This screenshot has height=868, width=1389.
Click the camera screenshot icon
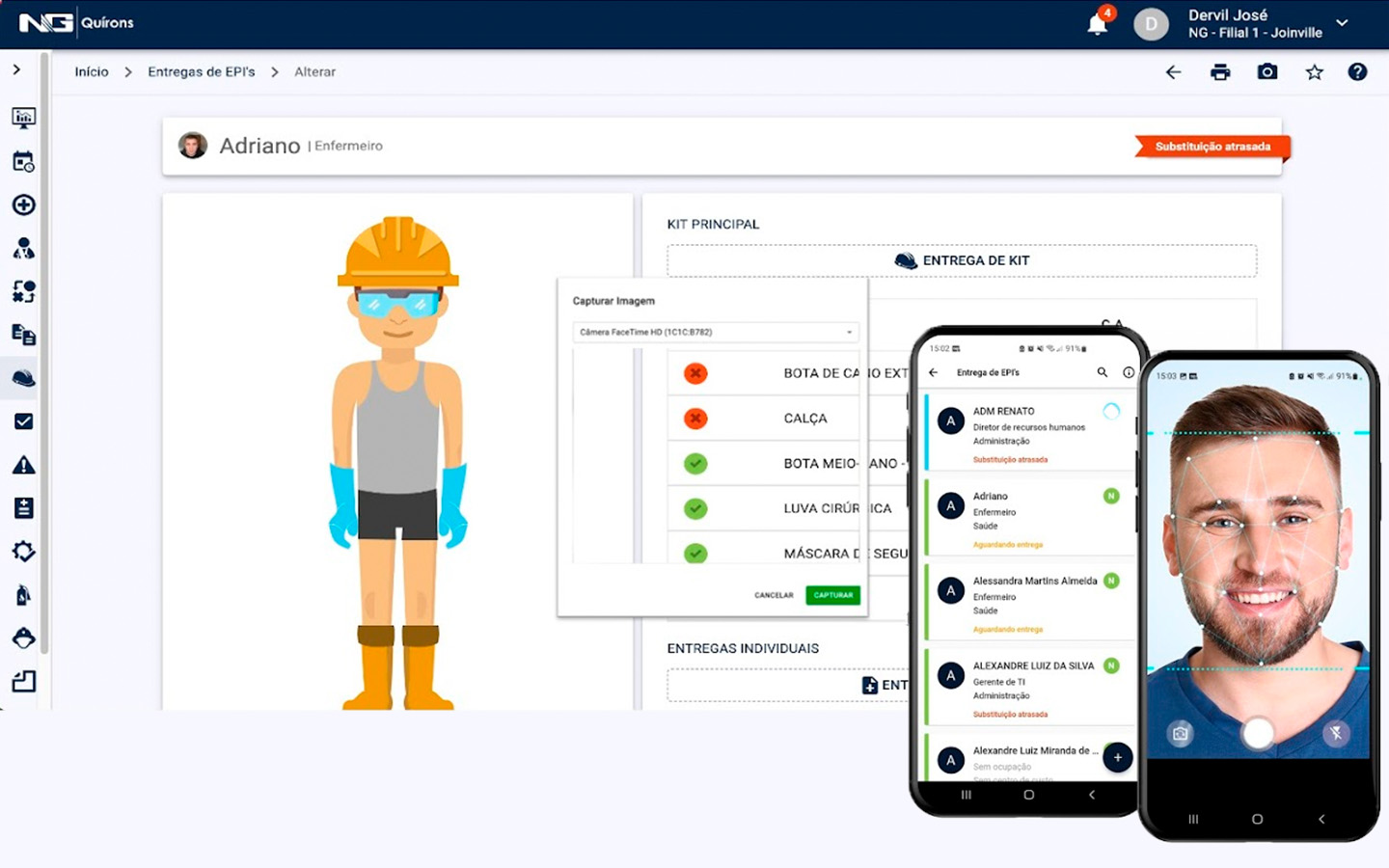1267,72
